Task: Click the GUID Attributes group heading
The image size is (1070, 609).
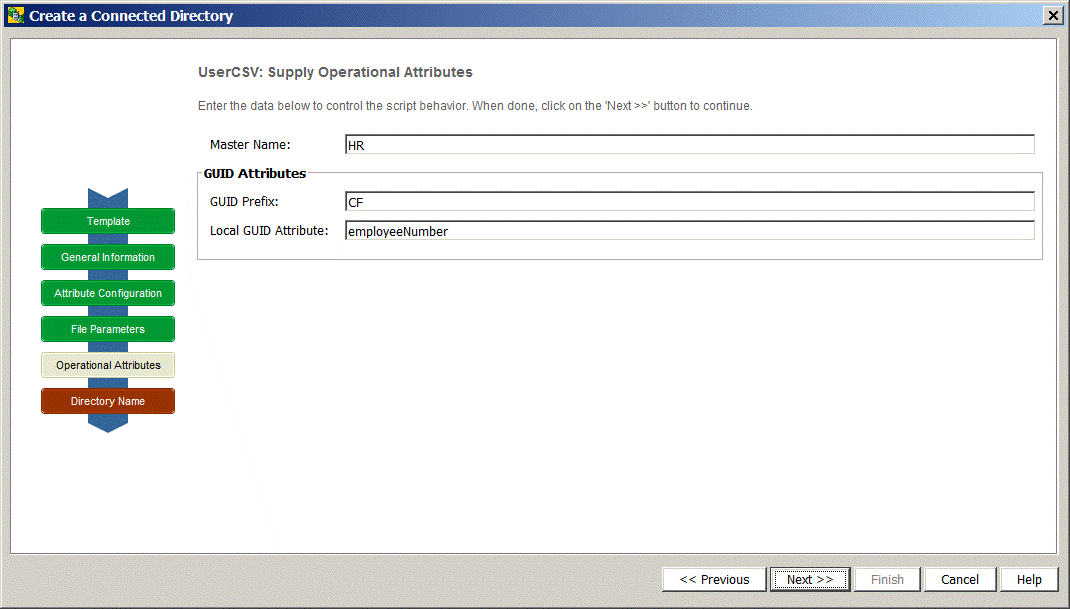Action: (x=255, y=173)
